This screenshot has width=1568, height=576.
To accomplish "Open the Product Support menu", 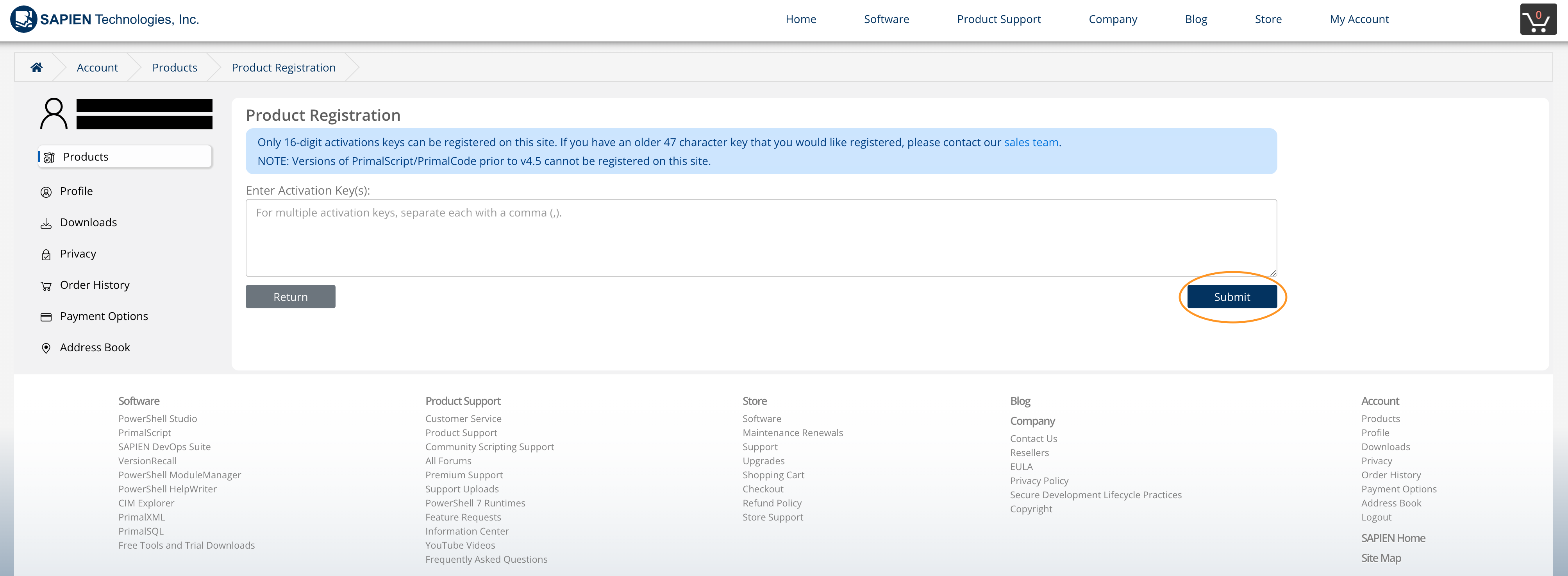I will click(999, 20).
